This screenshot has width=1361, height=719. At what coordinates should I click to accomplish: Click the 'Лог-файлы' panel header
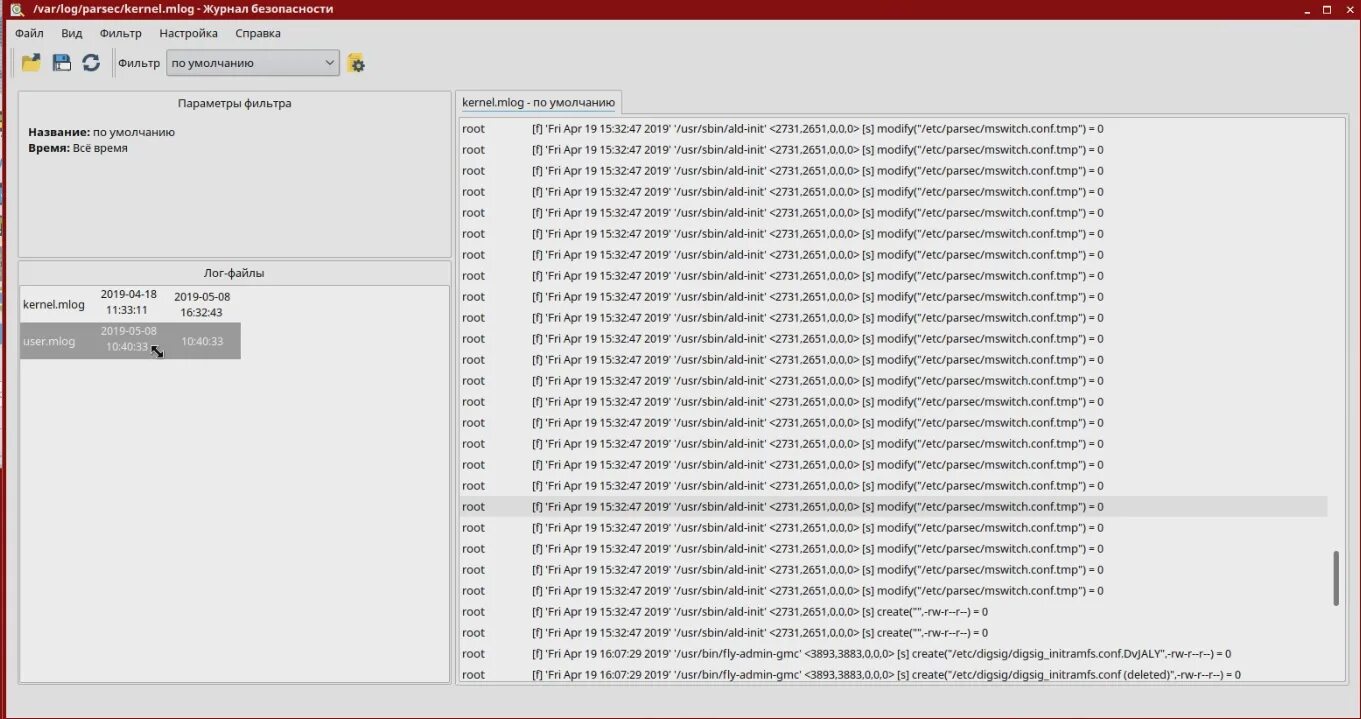point(235,273)
